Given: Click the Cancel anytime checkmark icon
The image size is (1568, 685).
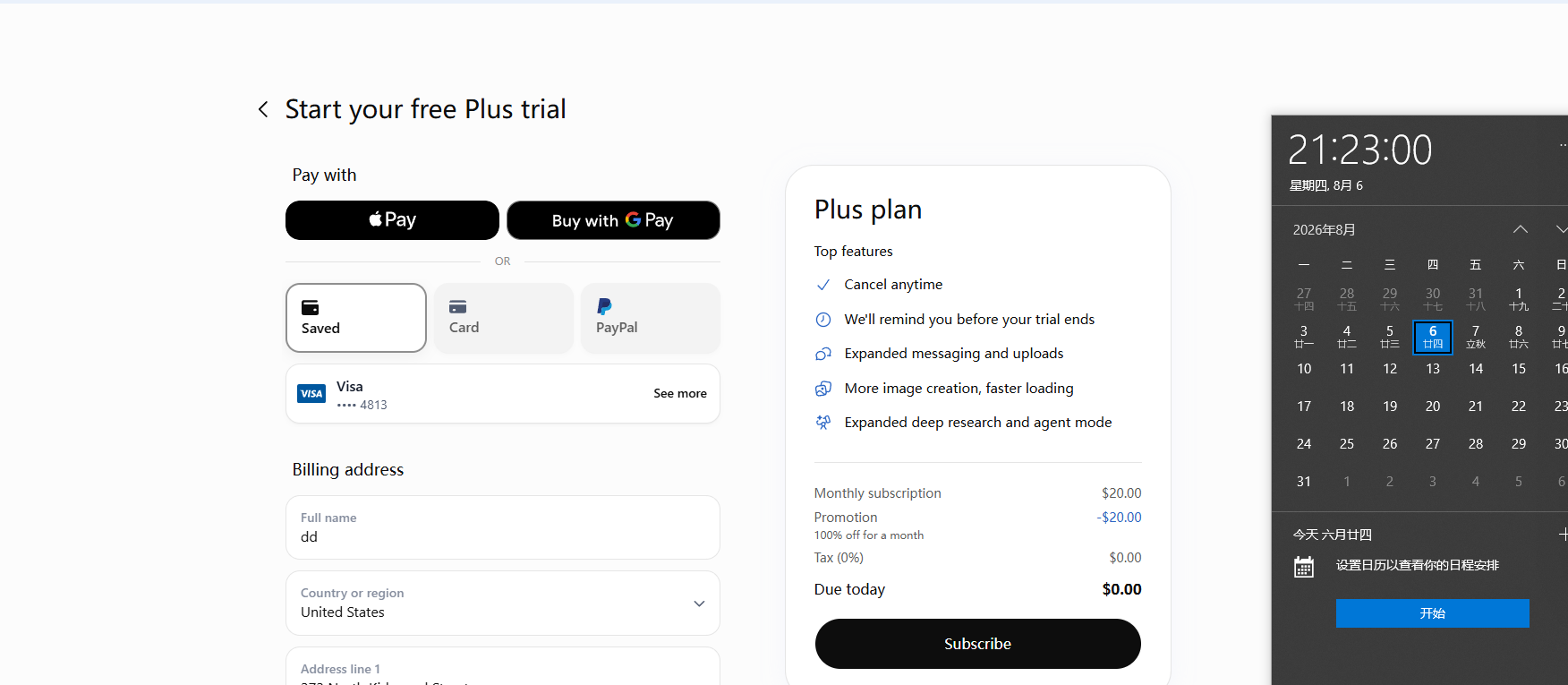Looking at the screenshot, I should pos(823,285).
